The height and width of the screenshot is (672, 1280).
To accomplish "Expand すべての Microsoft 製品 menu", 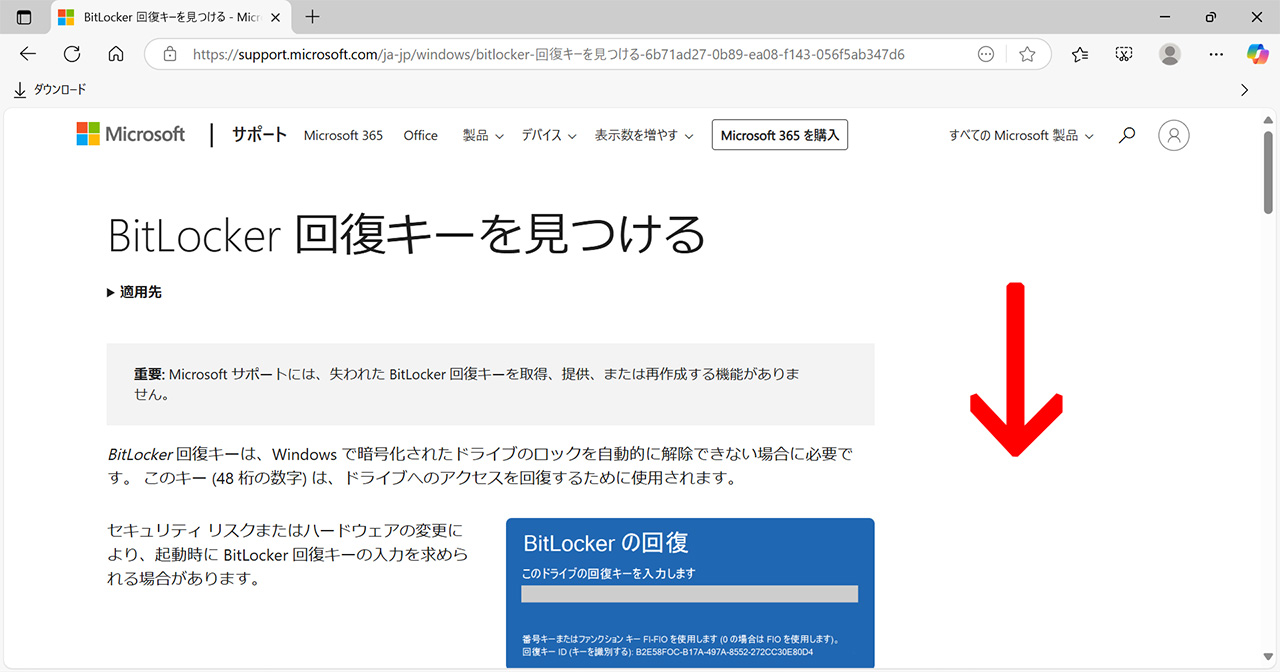I will tap(1021, 135).
